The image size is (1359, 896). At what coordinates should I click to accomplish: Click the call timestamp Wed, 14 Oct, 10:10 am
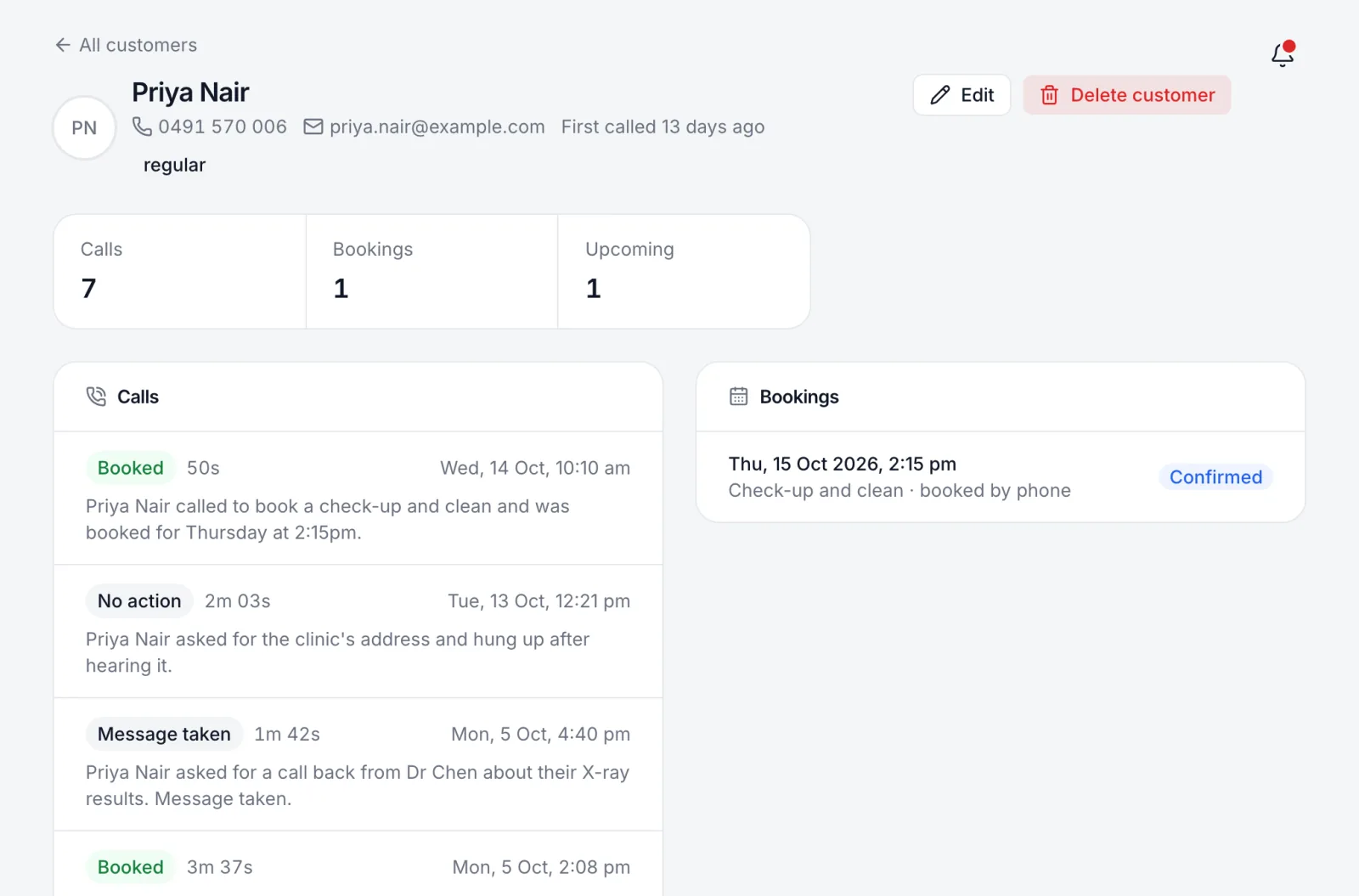(535, 468)
